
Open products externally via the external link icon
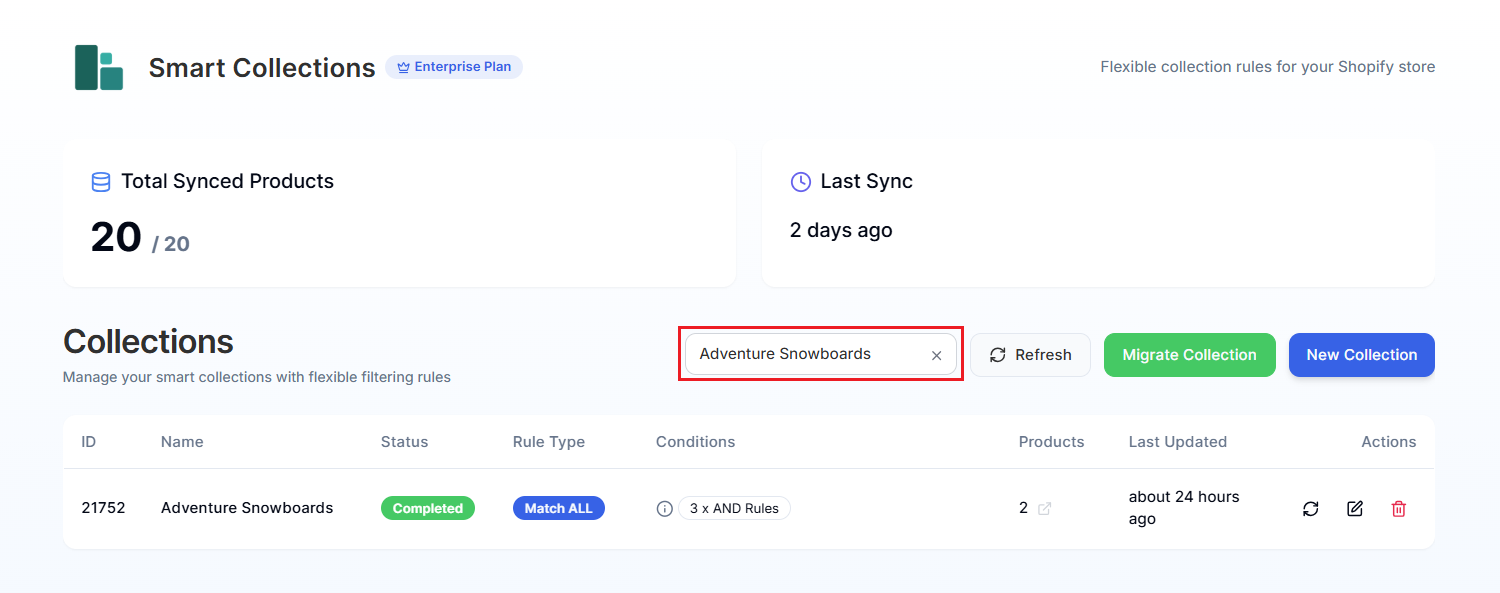(x=1044, y=508)
